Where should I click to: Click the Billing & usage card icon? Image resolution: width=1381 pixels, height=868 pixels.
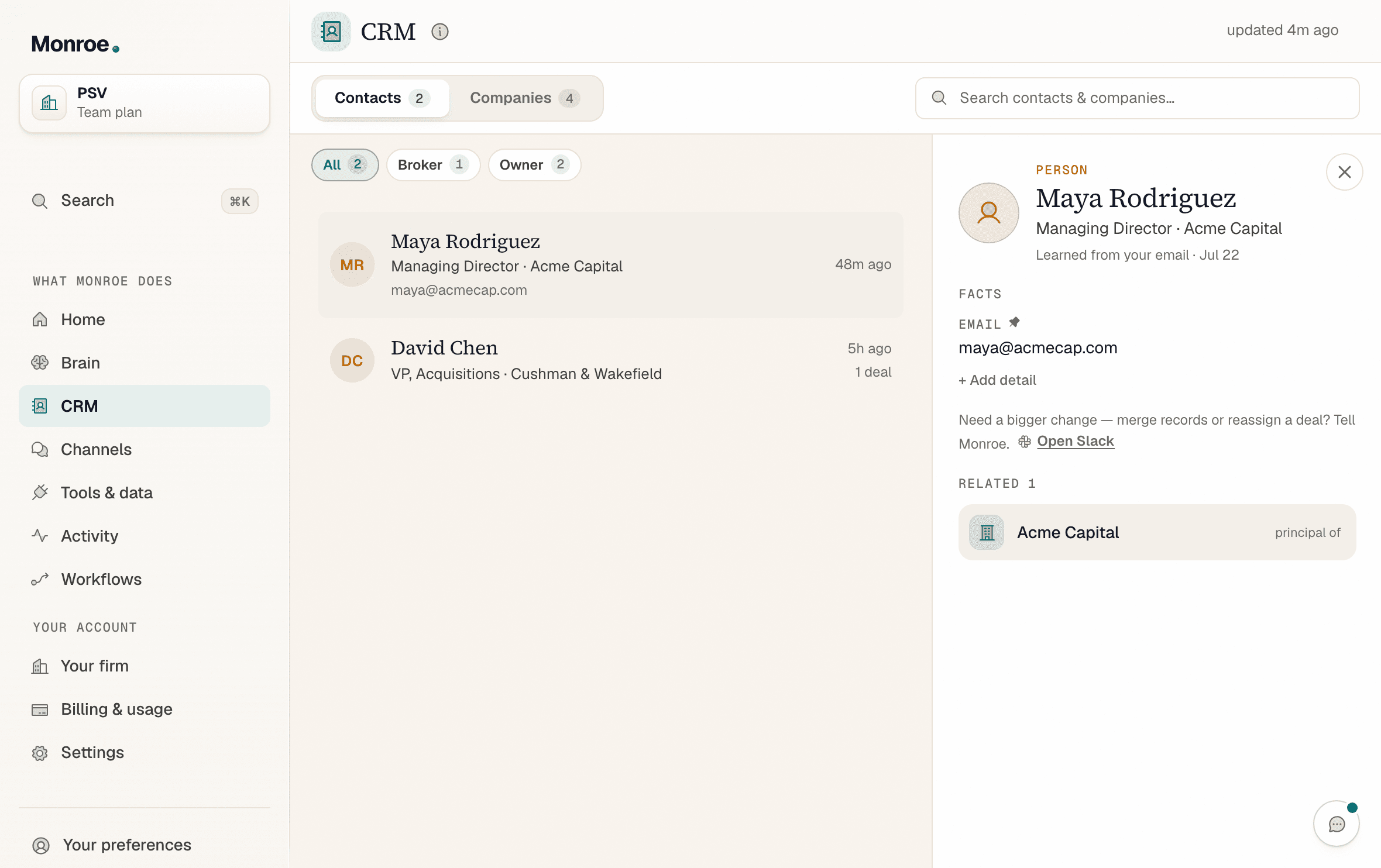pos(40,709)
